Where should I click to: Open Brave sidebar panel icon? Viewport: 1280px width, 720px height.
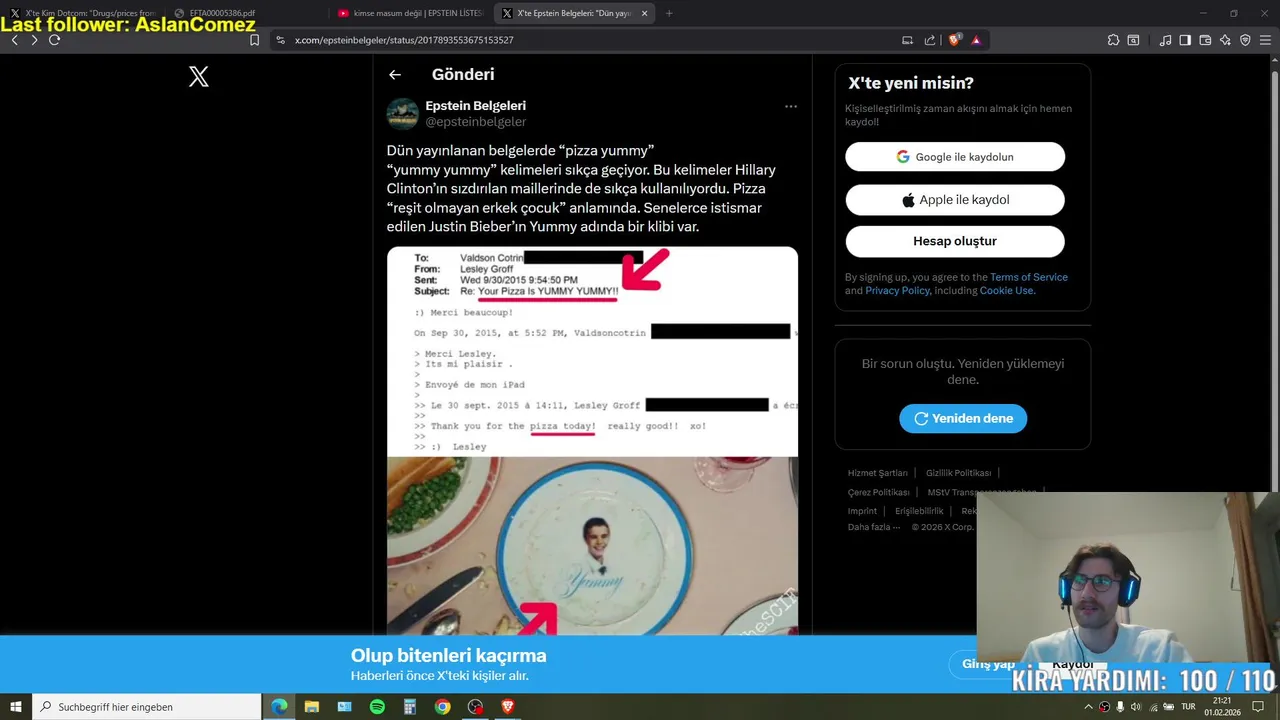(1185, 40)
